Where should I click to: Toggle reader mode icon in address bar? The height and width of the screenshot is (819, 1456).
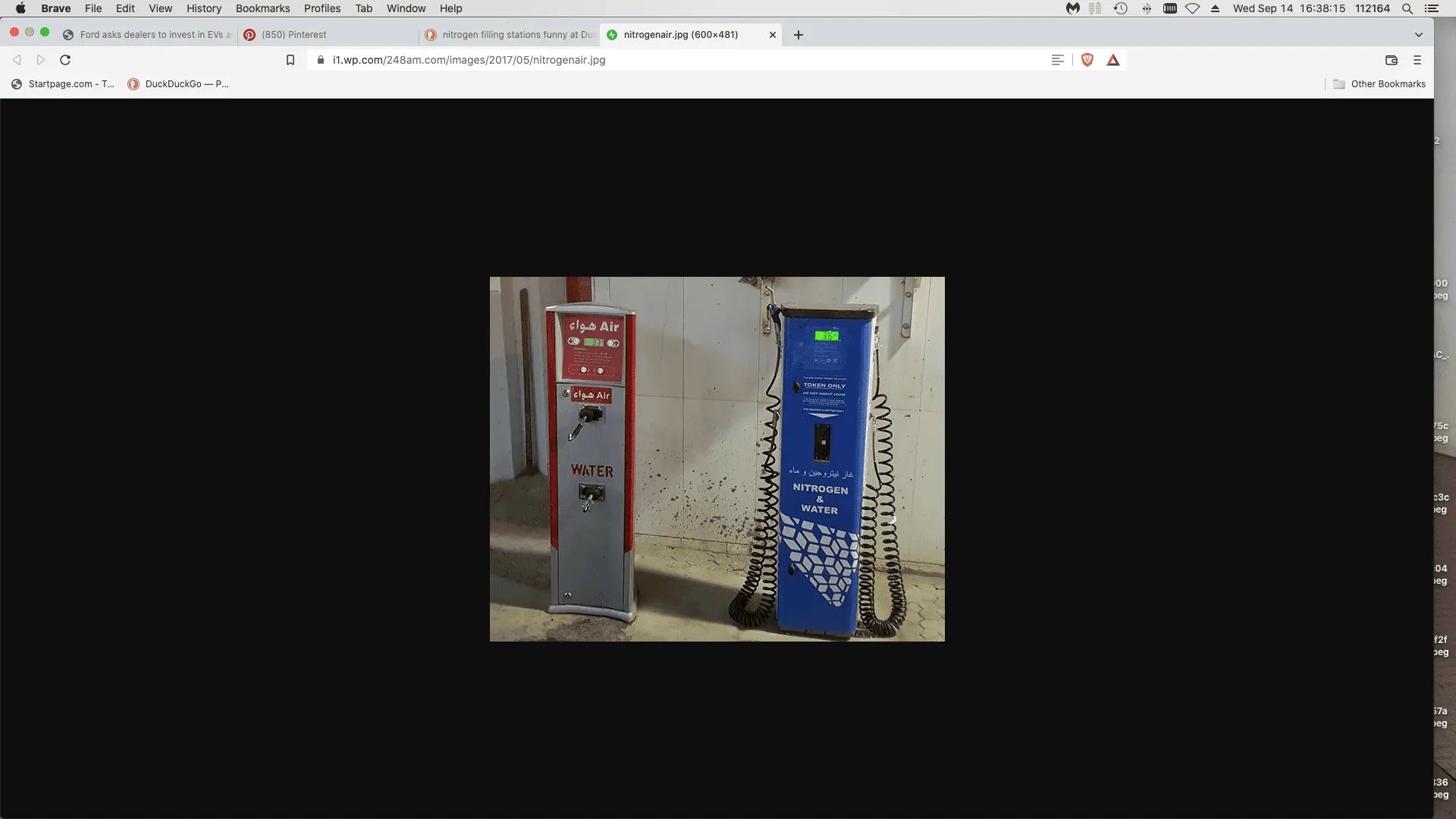tap(1058, 60)
